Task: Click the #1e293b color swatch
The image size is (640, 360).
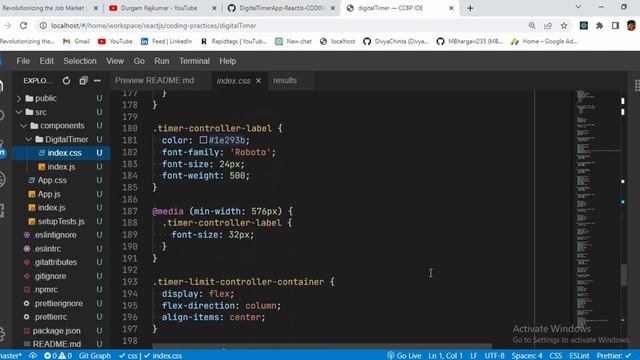Action: pos(203,140)
